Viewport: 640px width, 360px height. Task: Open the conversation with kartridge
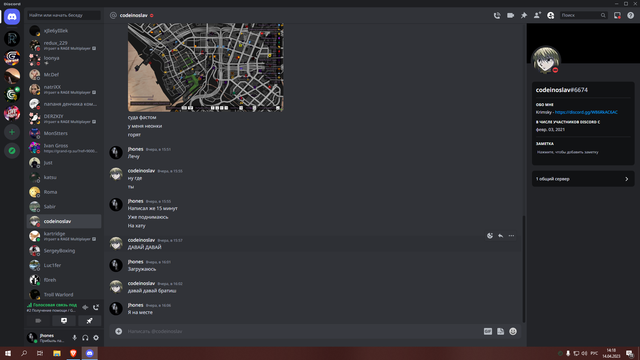[64, 236]
